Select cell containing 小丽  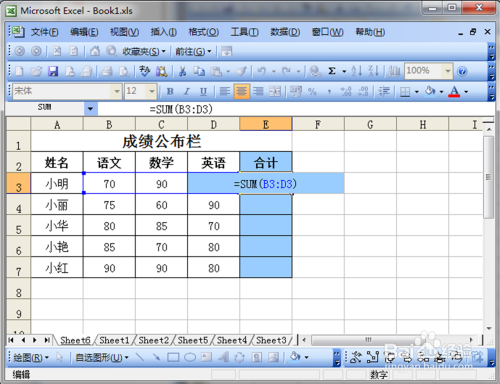pos(57,204)
